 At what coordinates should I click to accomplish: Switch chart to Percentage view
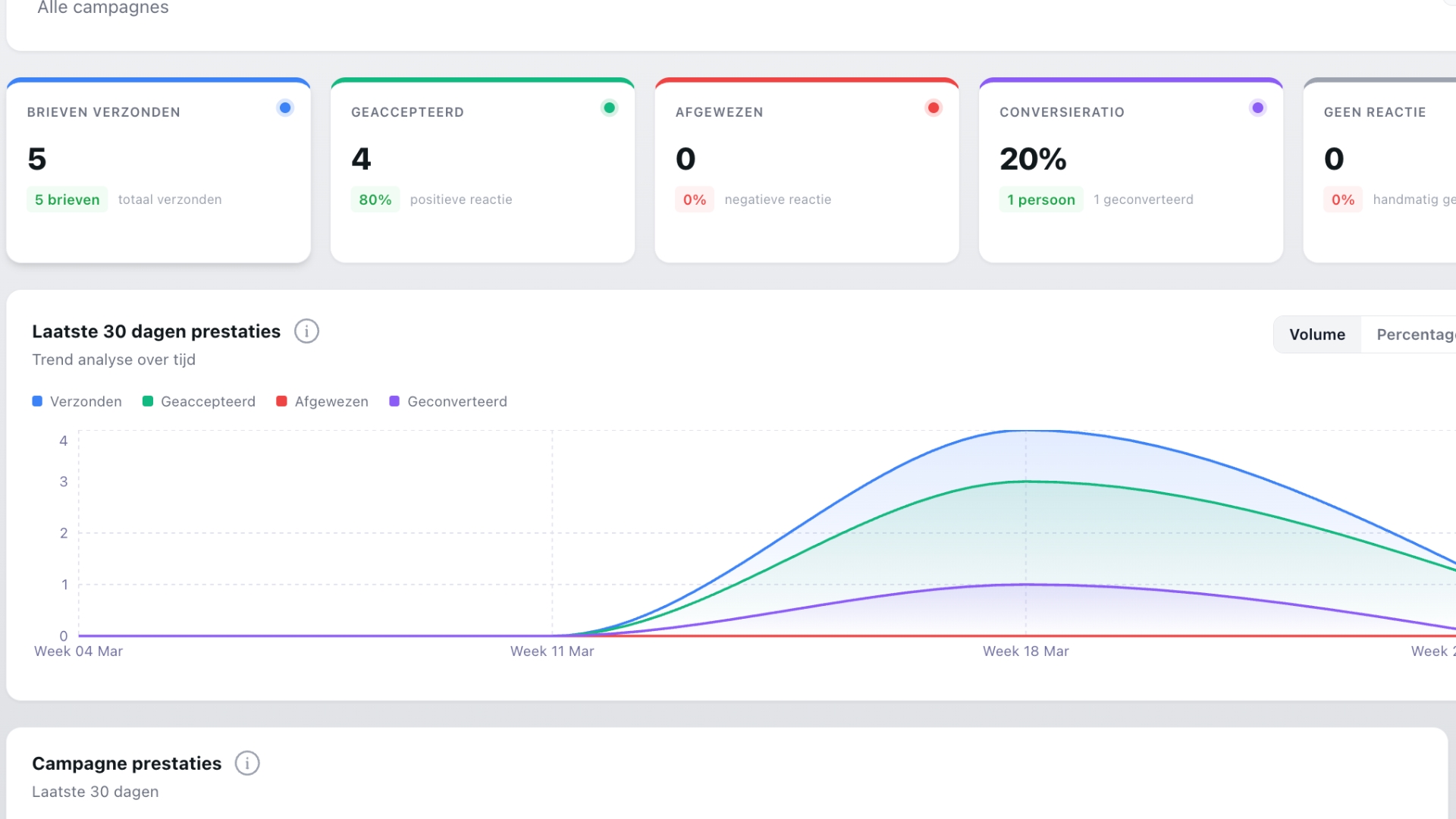click(x=1414, y=334)
